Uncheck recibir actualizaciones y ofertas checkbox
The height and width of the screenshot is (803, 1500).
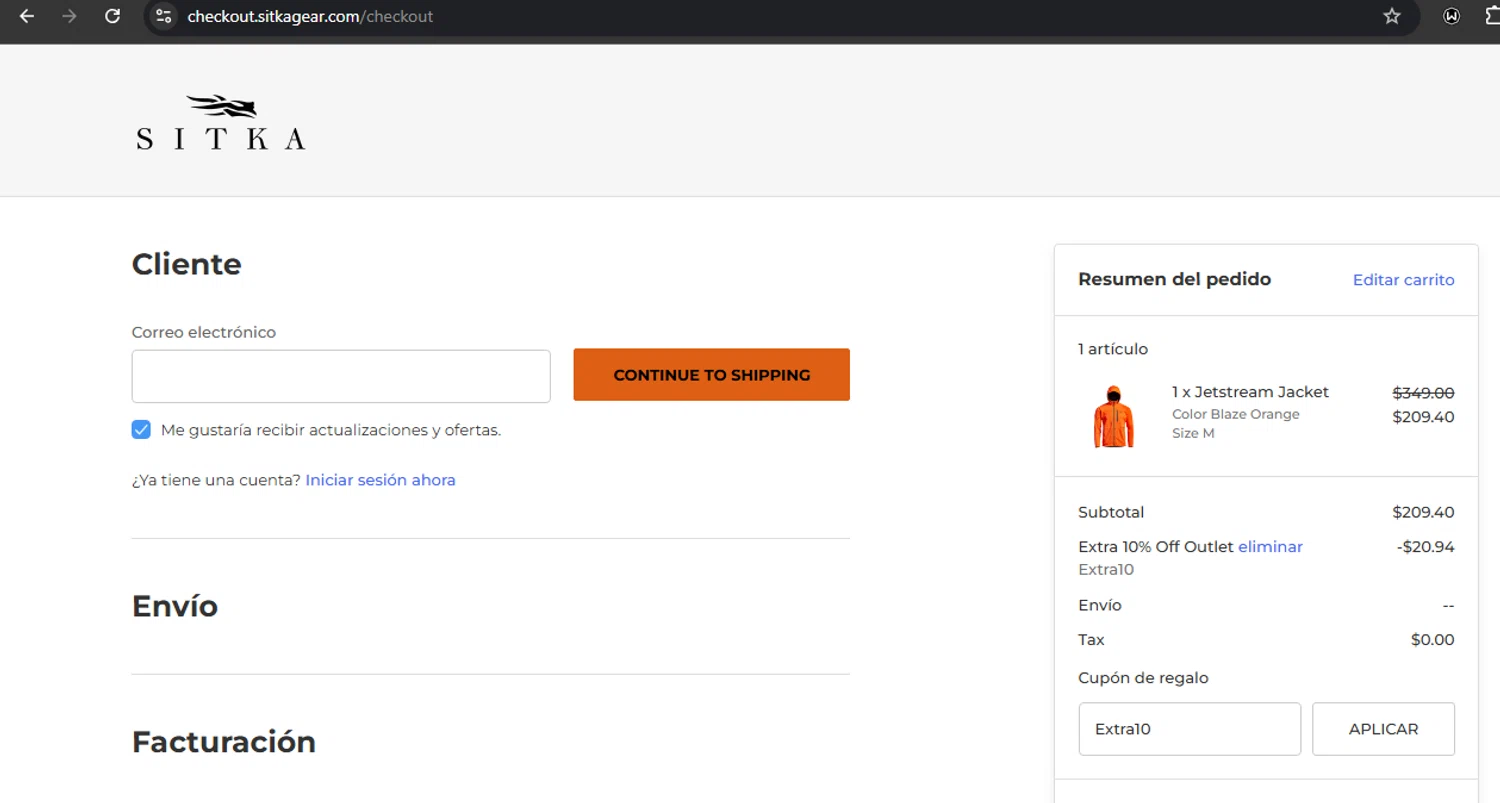tap(141, 430)
